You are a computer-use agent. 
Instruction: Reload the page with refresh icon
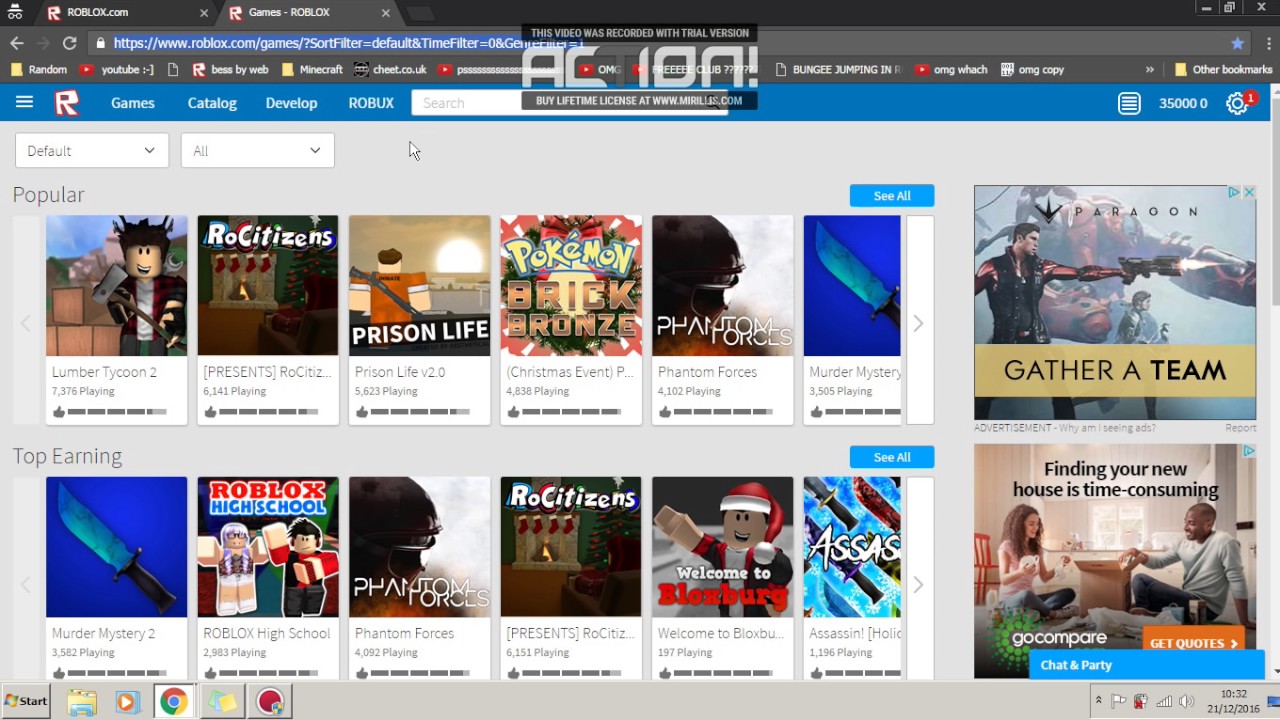(69, 43)
